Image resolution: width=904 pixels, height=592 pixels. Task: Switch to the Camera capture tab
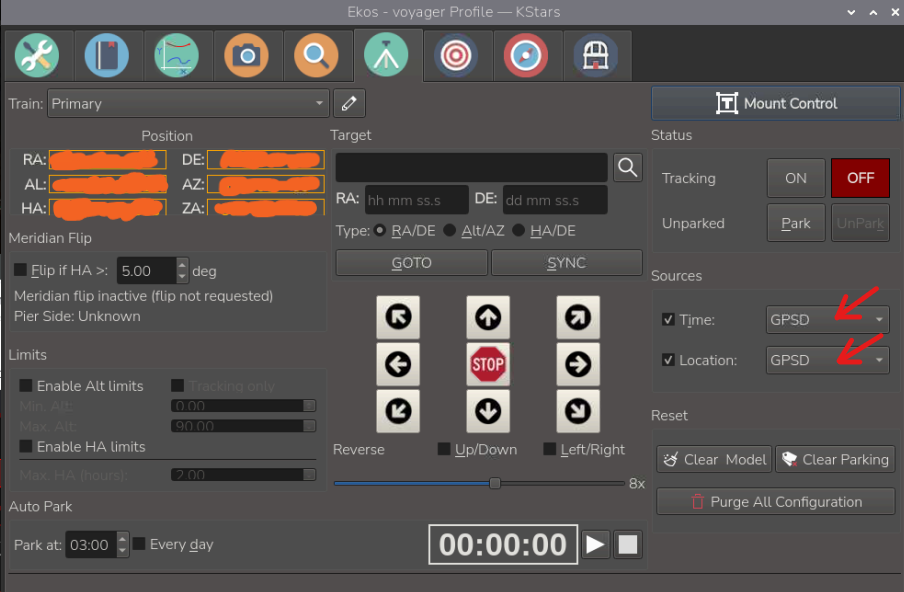(x=246, y=56)
